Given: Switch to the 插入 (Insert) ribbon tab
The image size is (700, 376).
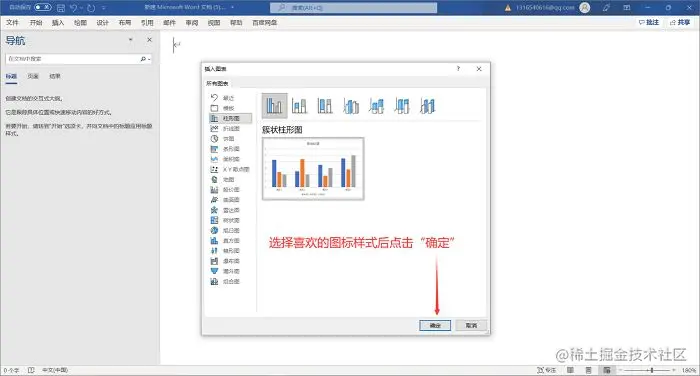Looking at the screenshot, I should (x=58, y=22).
